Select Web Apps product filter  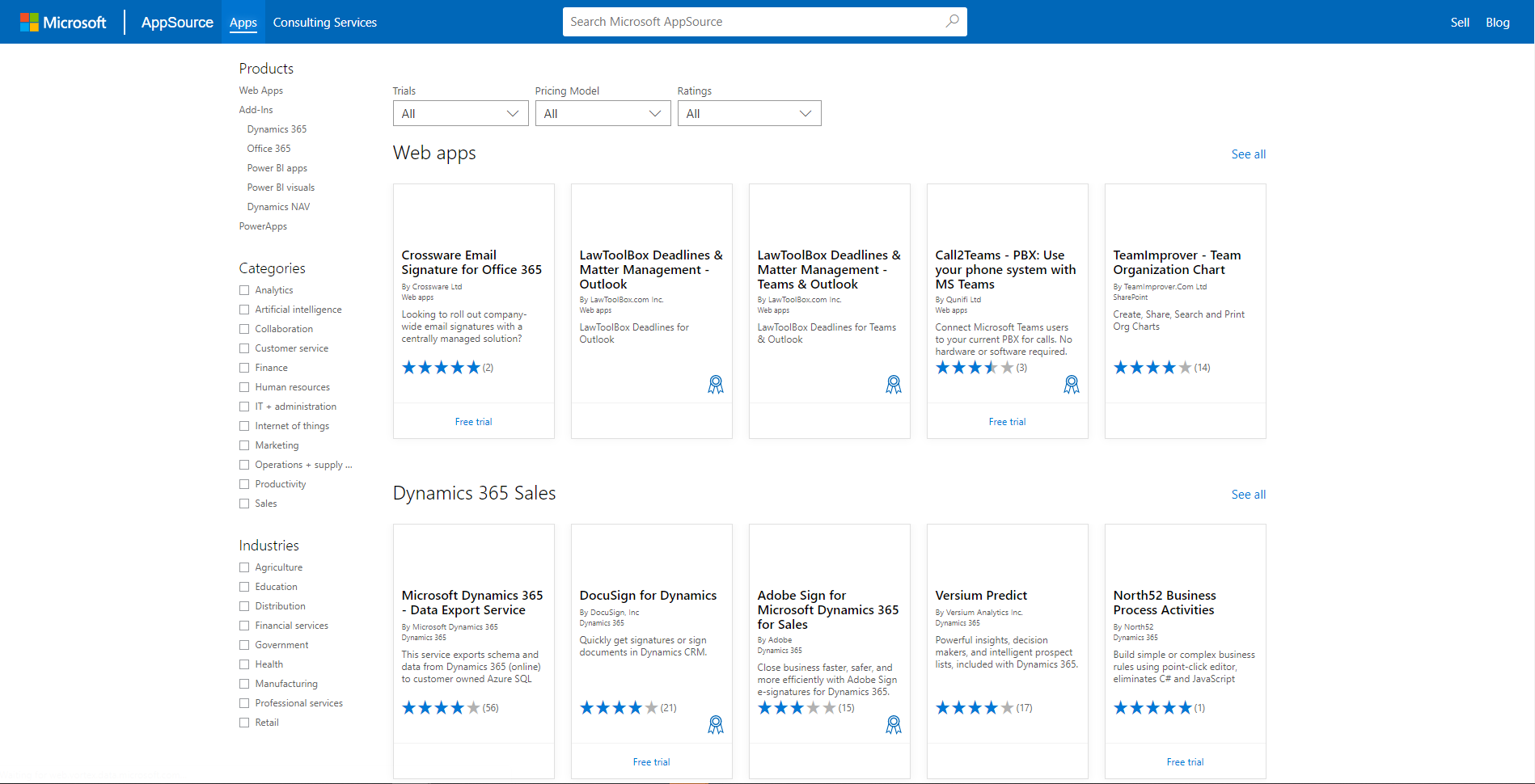coord(261,91)
